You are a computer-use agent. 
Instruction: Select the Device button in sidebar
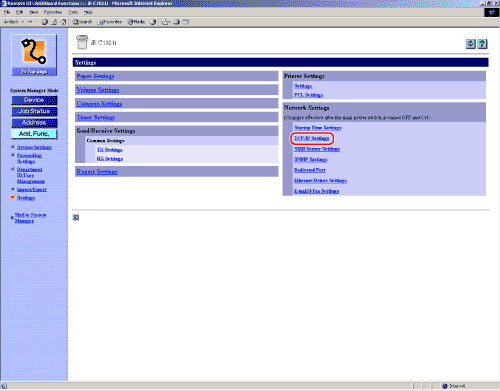point(34,100)
